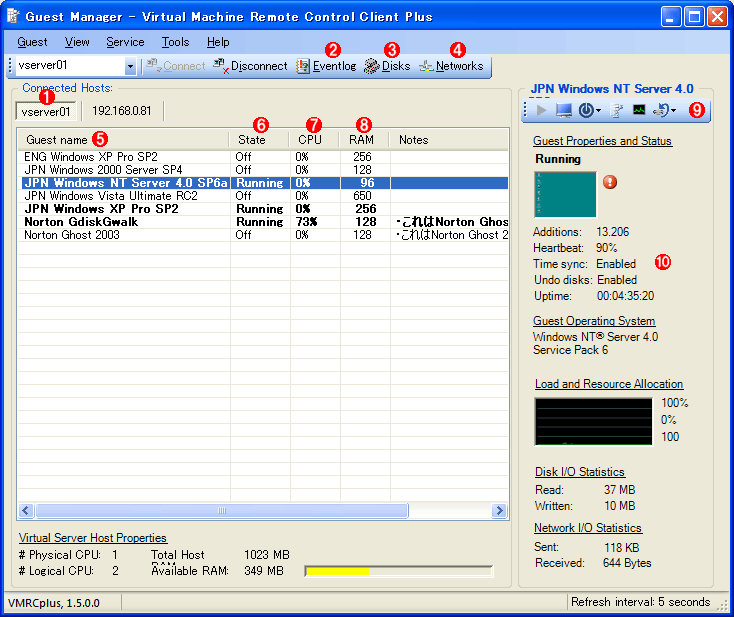Screen dimensions: 734x617
Task: Open the Help menu
Action: 218,42
